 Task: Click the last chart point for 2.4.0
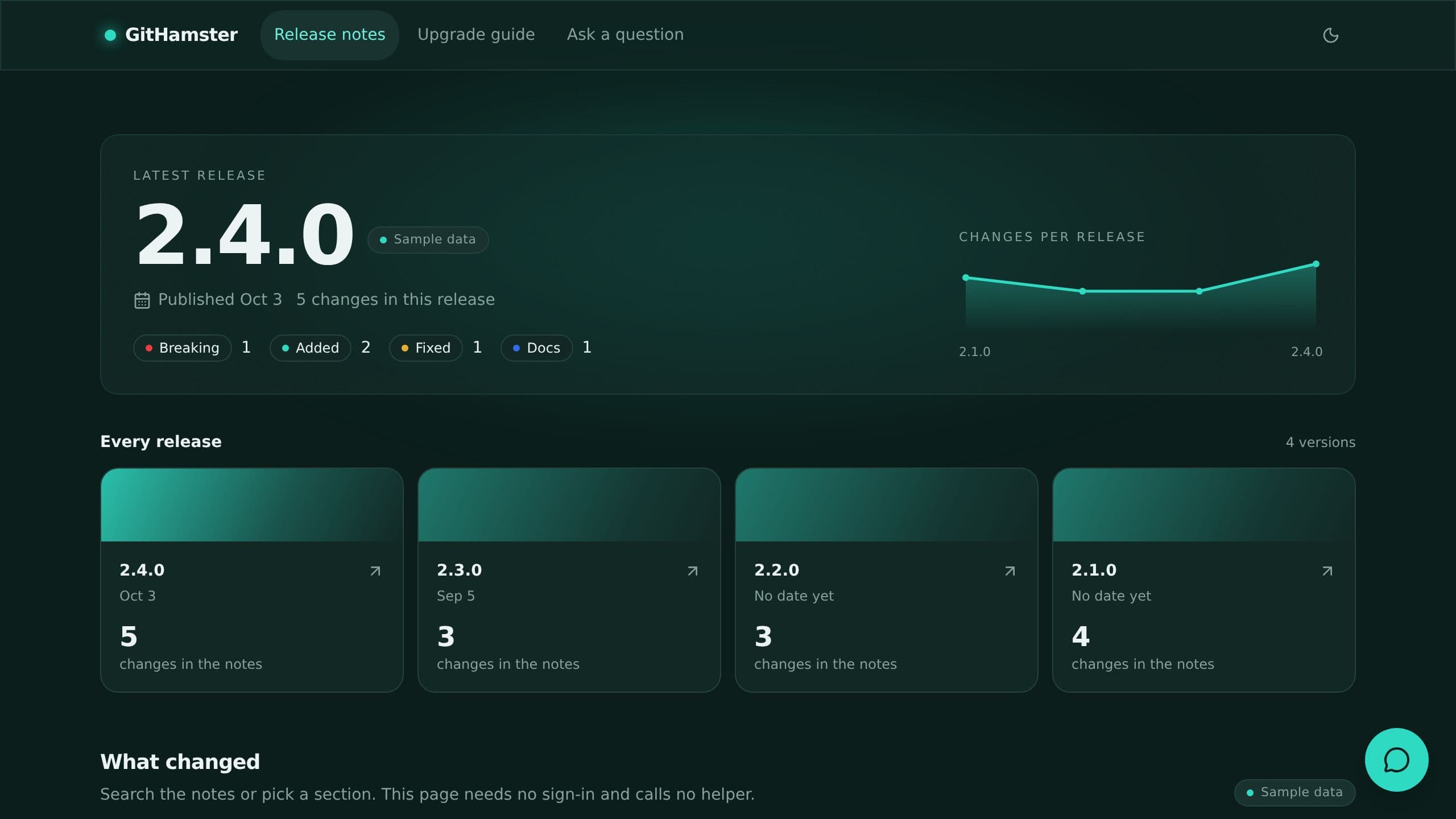[1316, 264]
